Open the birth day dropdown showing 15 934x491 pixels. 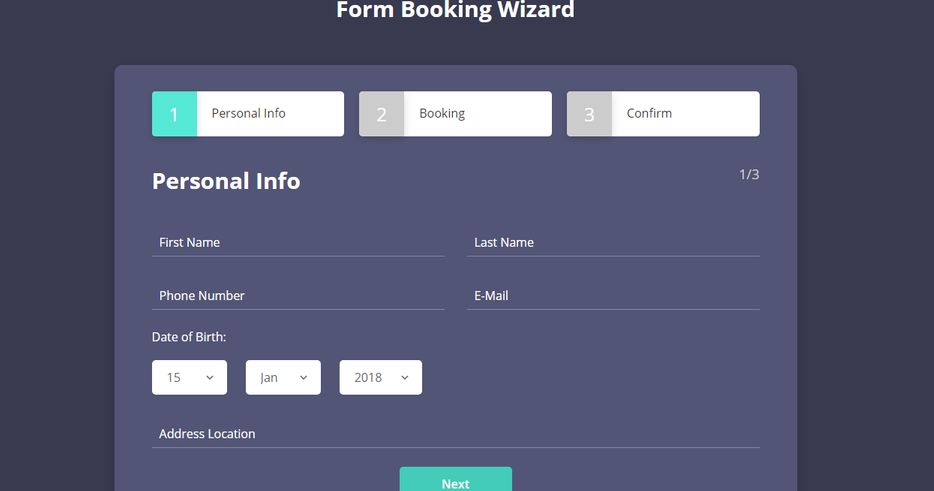tap(189, 377)
